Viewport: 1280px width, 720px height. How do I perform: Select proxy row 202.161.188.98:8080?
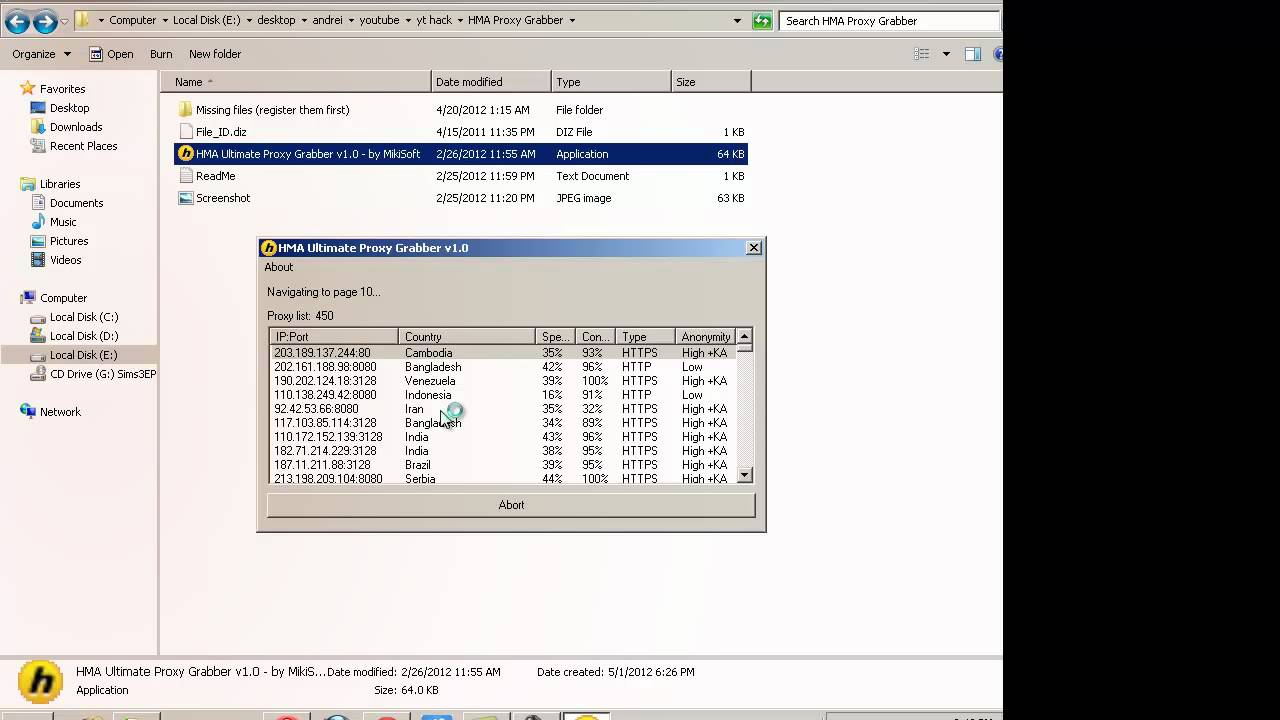point(503,367)
